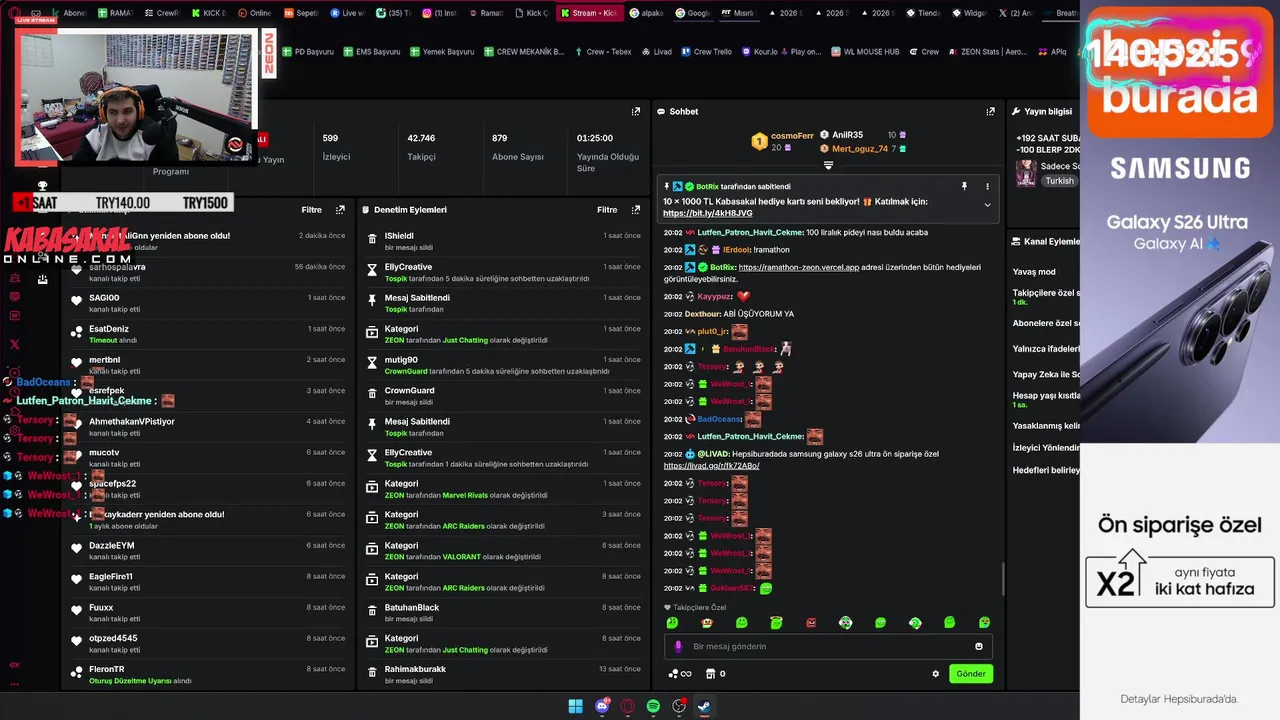Click the IShieldI moderation entry

click(504, 241)
